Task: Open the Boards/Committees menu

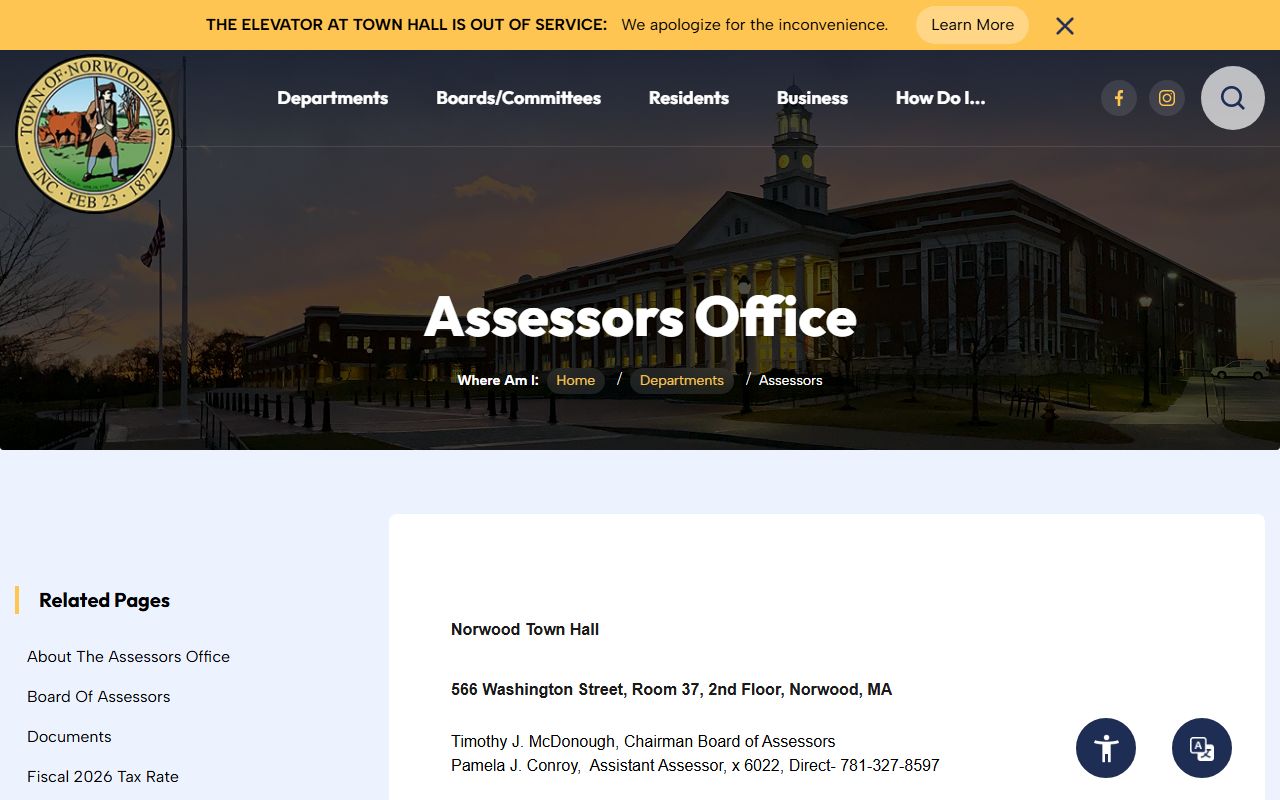Action: [518, 98]
